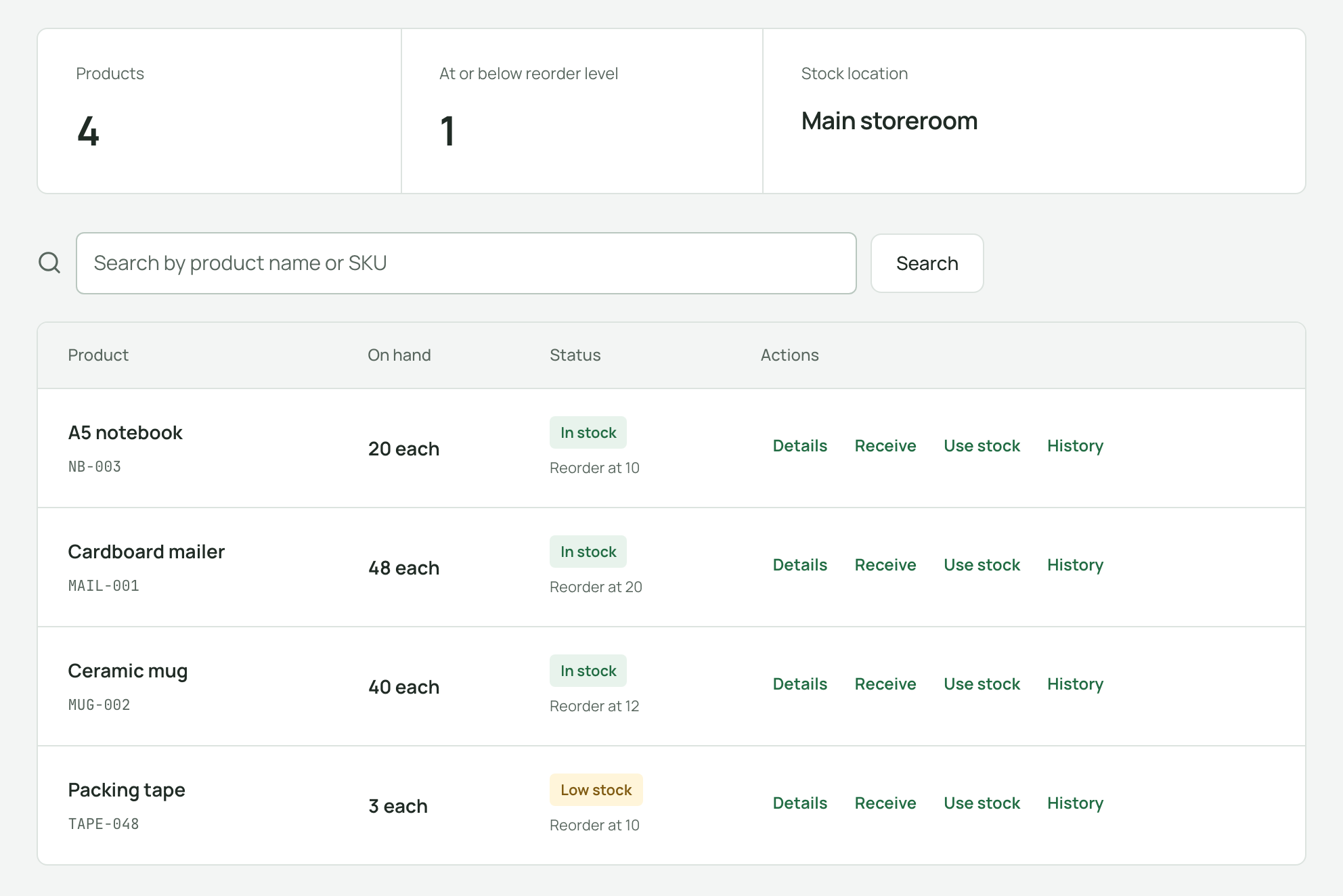Image resolution: width=1343 pixels, height=896 pixels.
Task: Click the On hand column header
Action: pyautogui.click(x=399, y=355)
